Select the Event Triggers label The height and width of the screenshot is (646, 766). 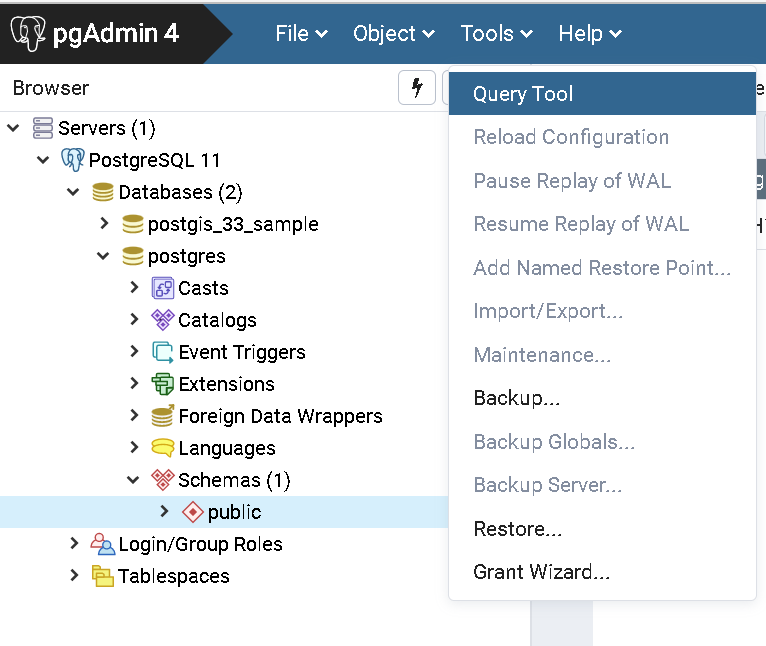click(x=242, y=352)
